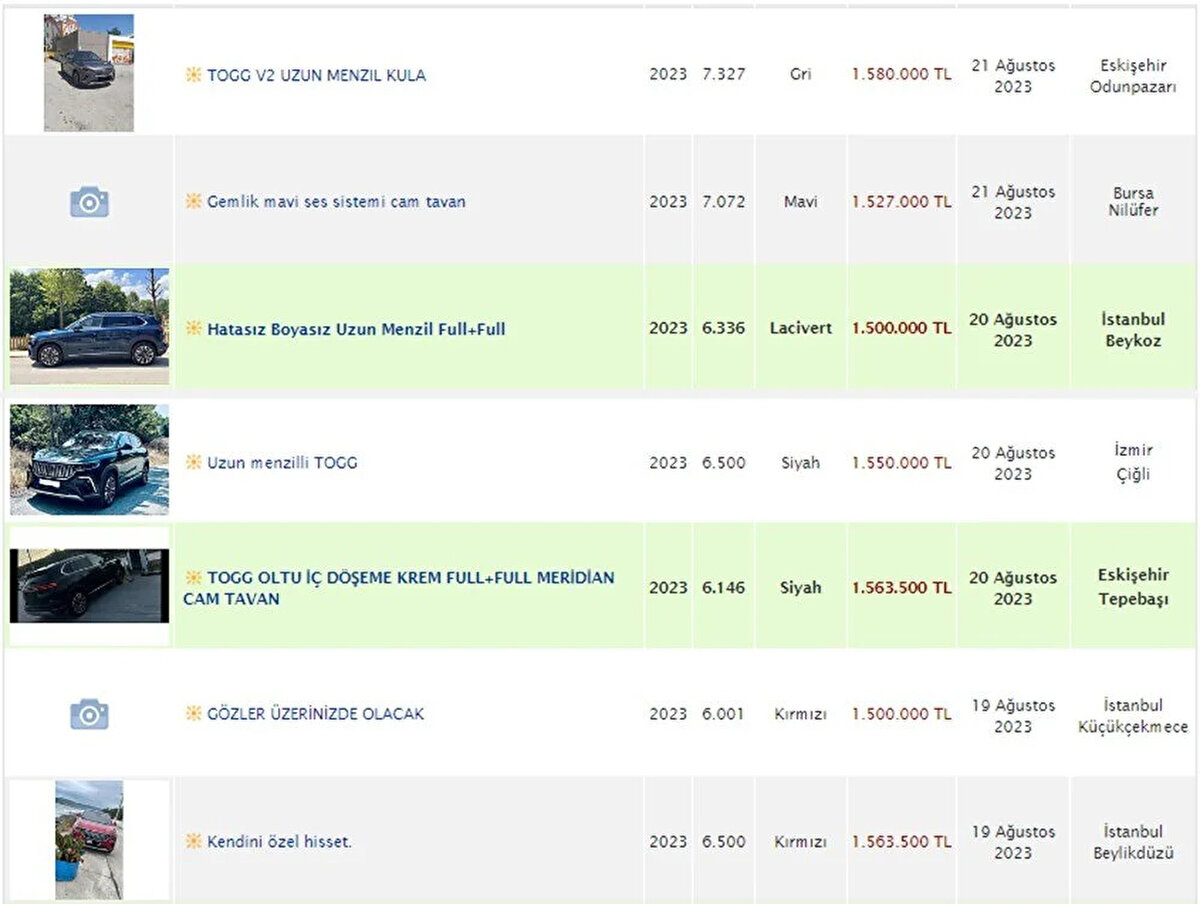
Task: Click sun icon beside TOGG OLTU İÇ DÖŞEME
Action: click(x=193, y=578)
